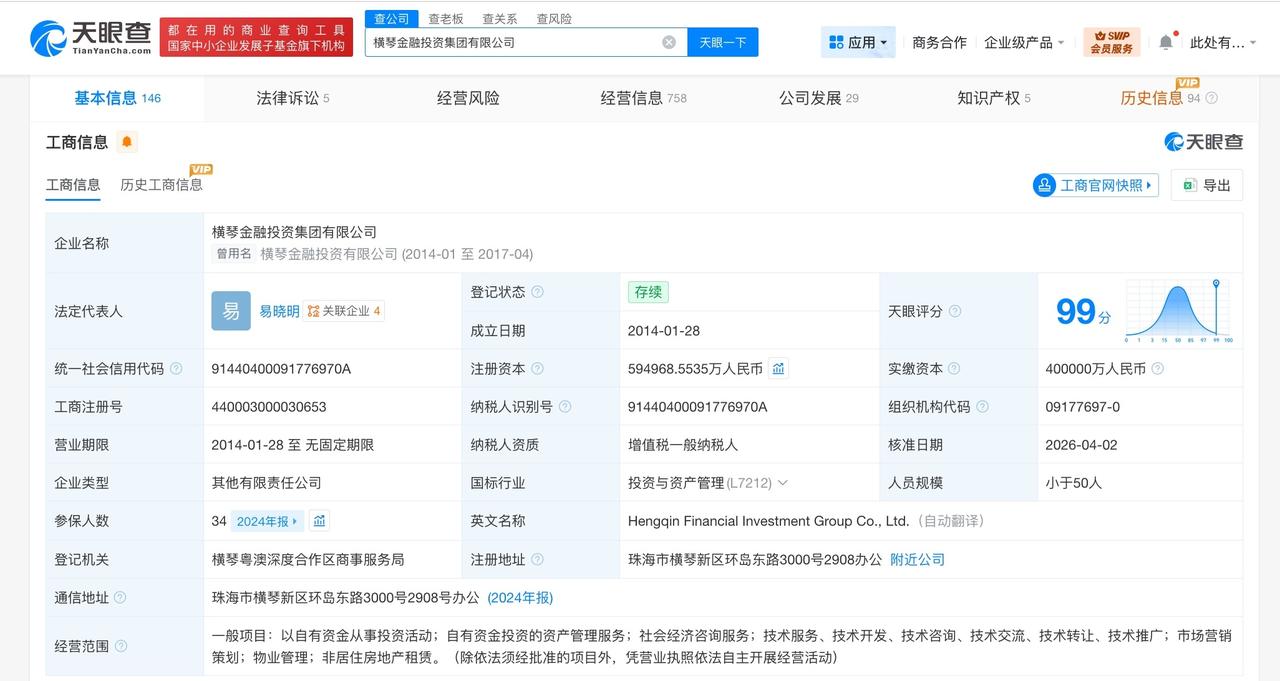Expand the 国标行业 L7212 classification dropdown
This screenshot has width=1280, height=681.
tap(781, 483)
